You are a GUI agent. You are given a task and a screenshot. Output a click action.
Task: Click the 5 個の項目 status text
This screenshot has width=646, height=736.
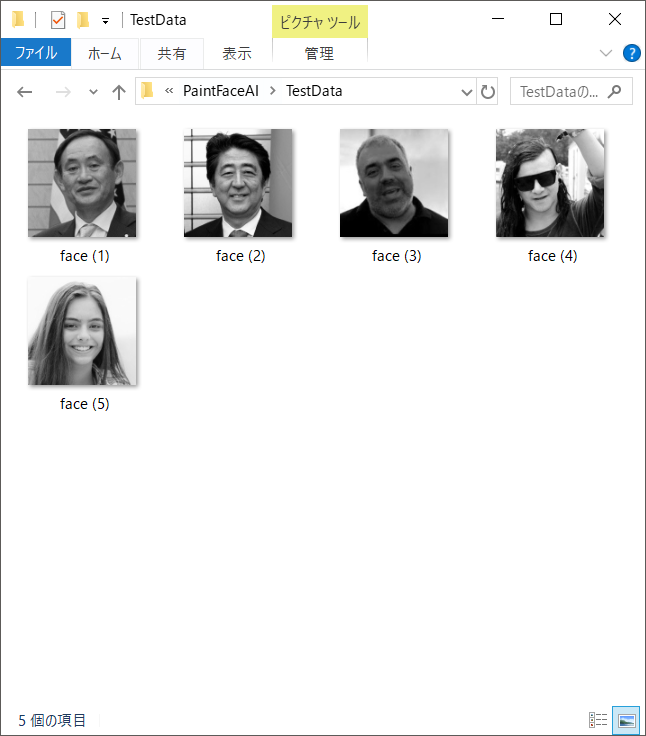pos(52,720)
